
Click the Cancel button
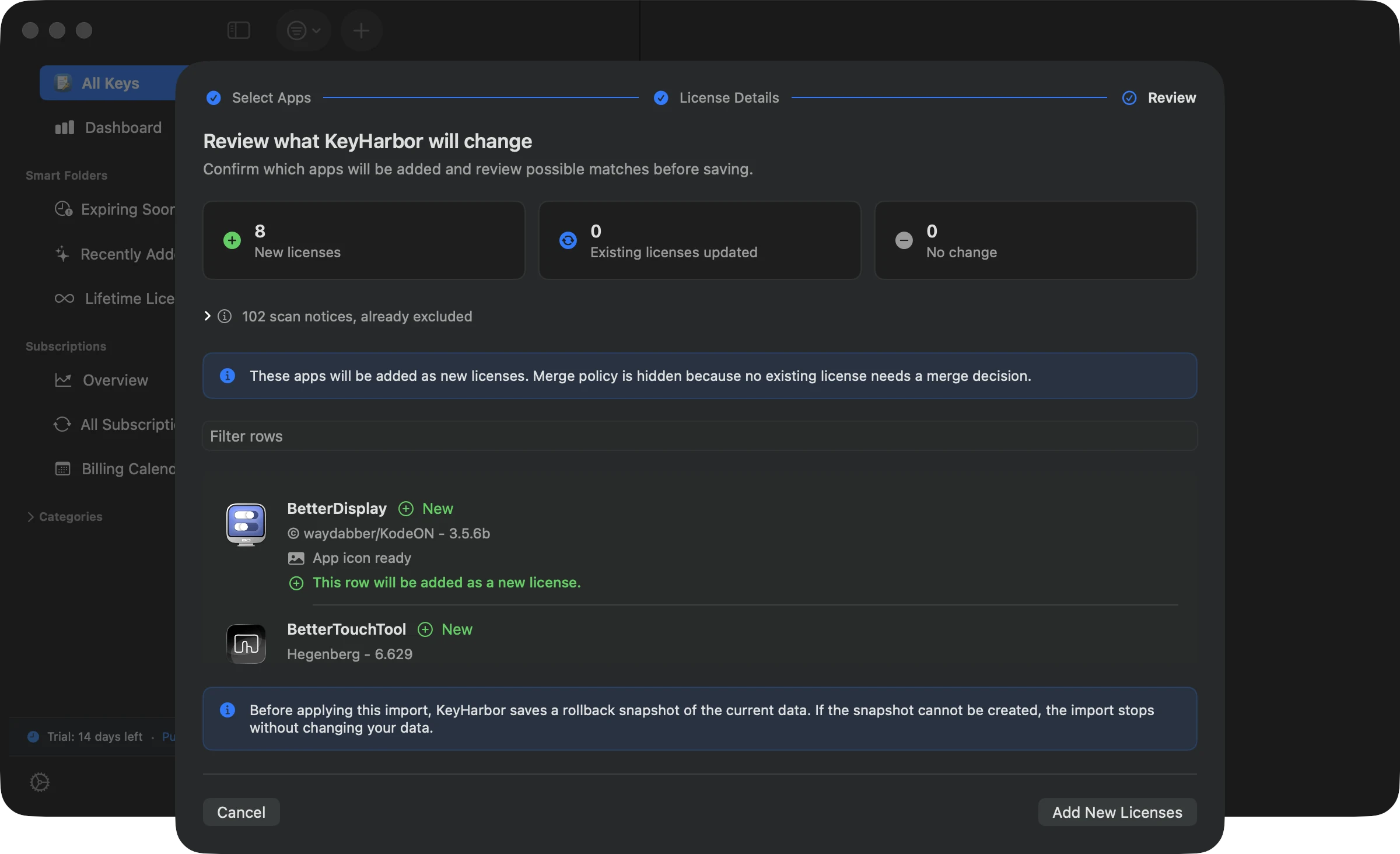point(242,812)
